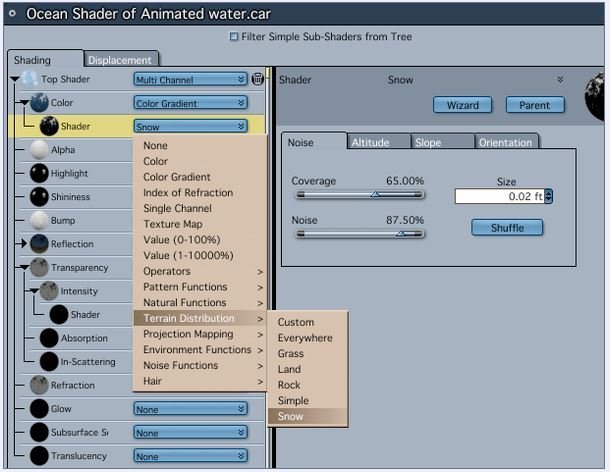Collapse the Transparency tree node
Screen dimensions: 610x472
coord(24,268)
